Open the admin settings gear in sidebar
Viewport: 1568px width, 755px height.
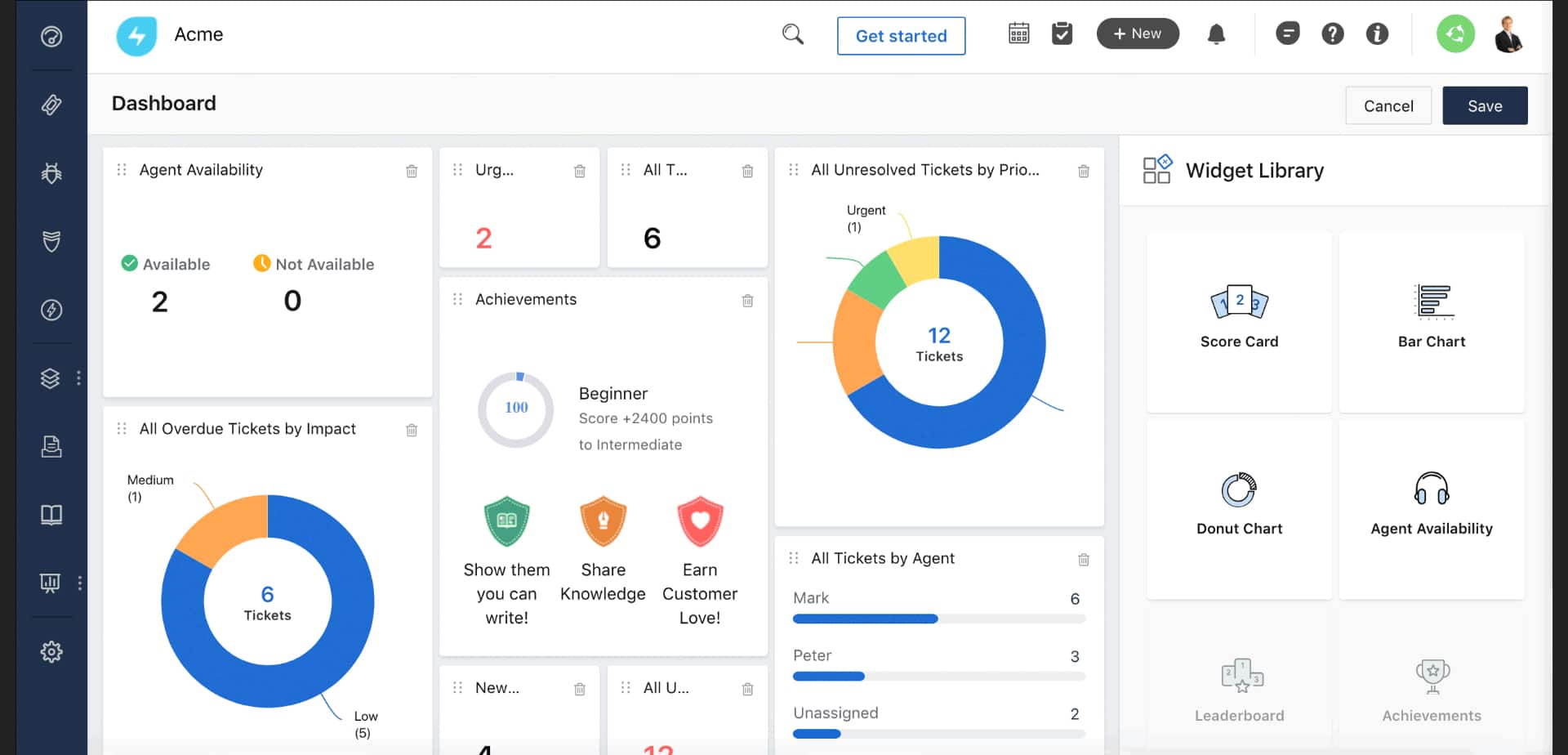pos(51,651)
